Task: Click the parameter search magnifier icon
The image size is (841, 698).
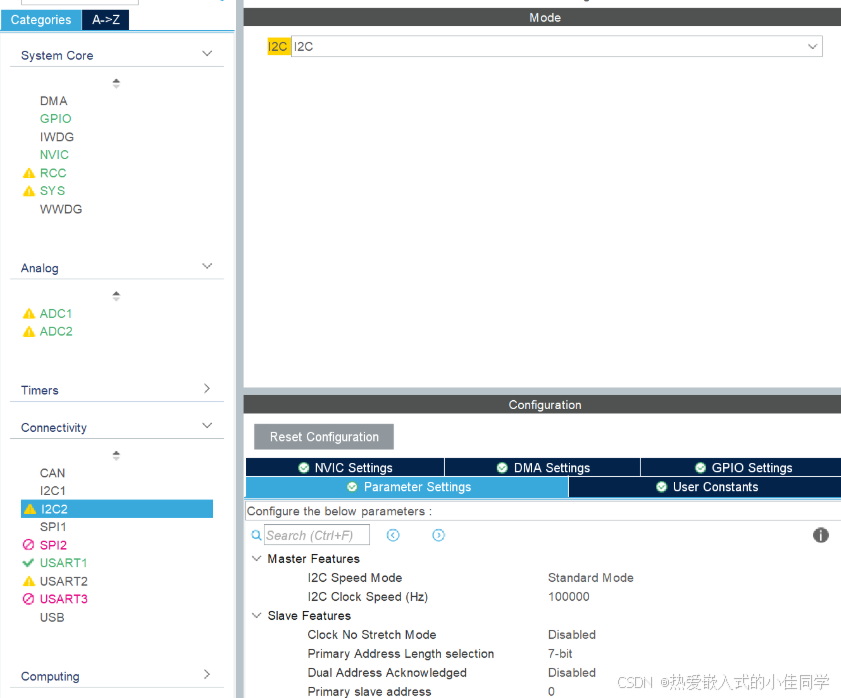Action: point(256,535)
